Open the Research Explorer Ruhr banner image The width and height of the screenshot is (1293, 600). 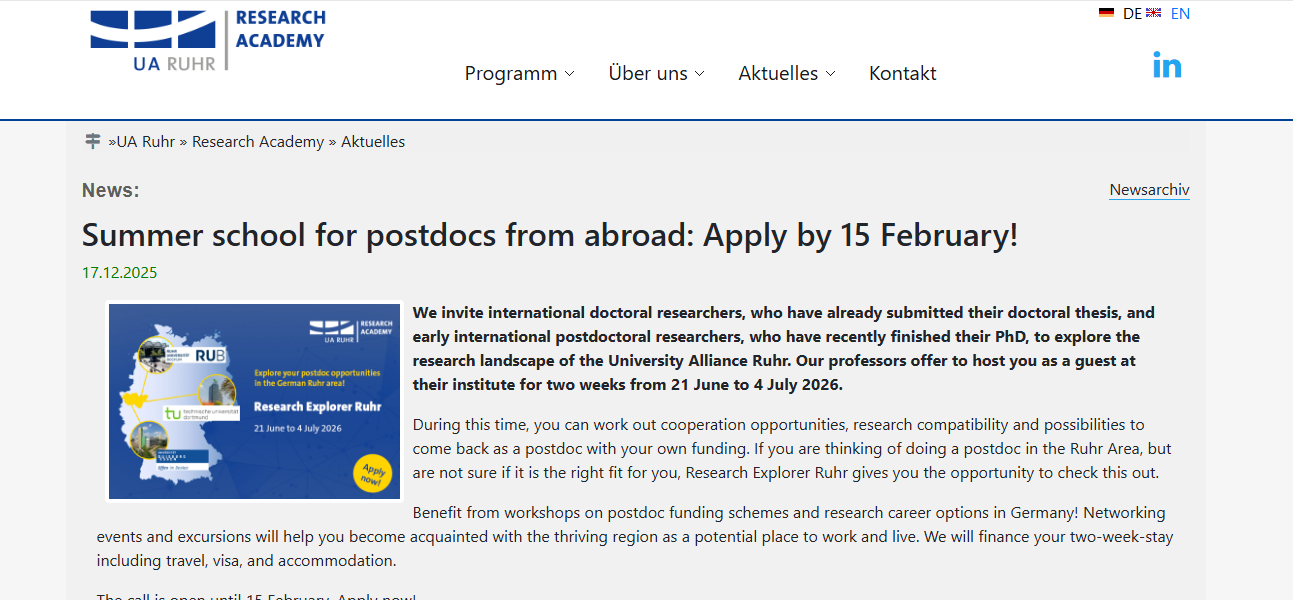coord(254,400)
